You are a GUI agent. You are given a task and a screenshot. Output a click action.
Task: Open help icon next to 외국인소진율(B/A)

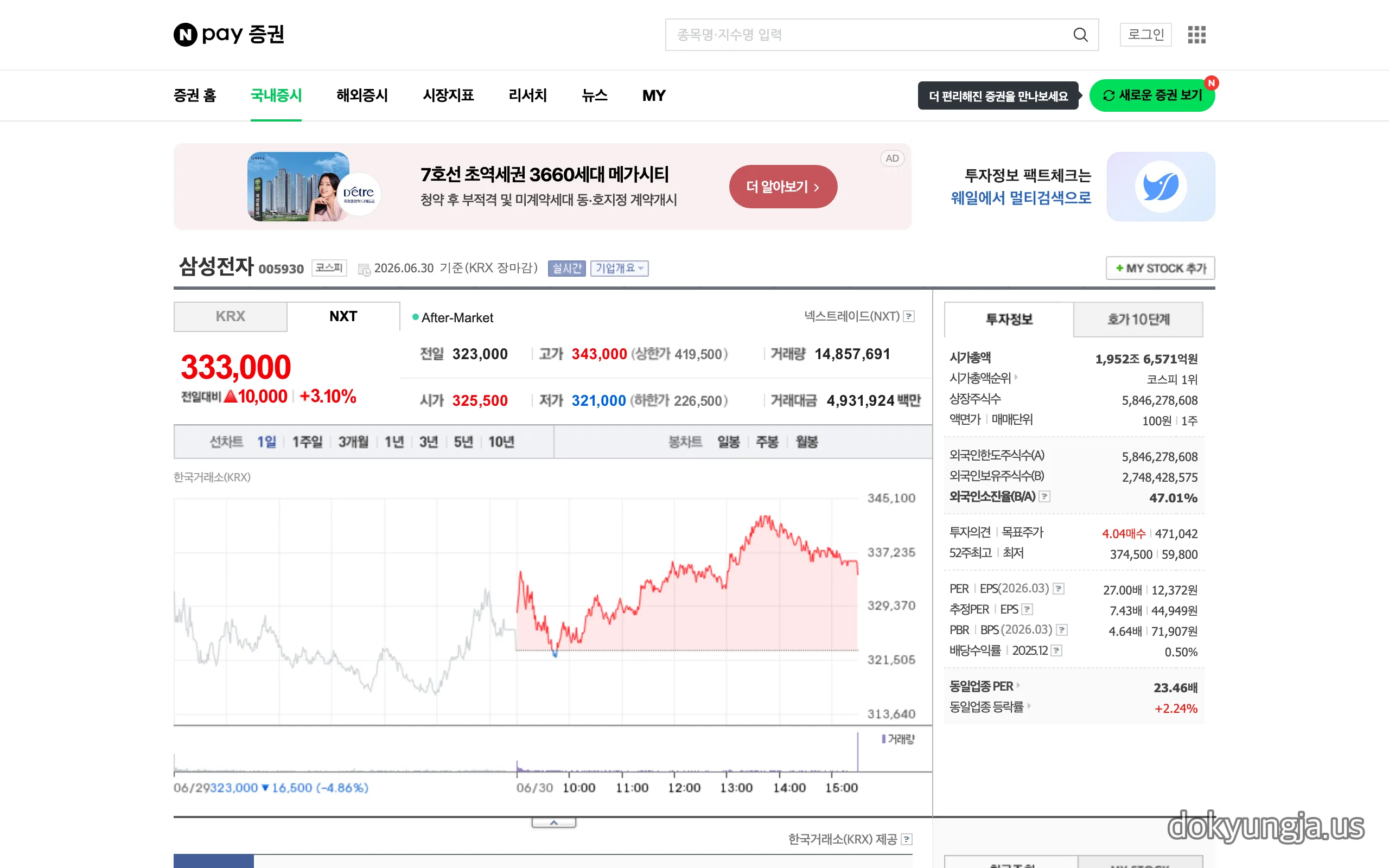[1045, 496]
